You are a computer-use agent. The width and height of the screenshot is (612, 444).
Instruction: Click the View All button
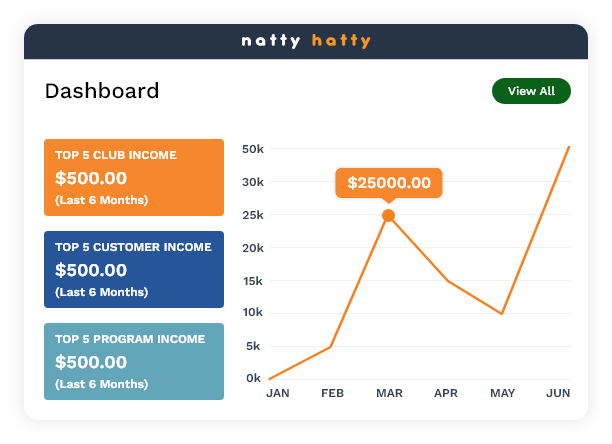coord(531,91)
